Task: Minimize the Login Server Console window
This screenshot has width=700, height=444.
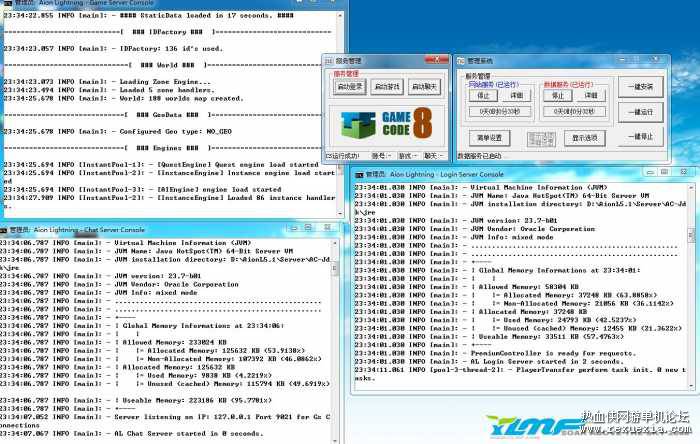Action: pyautogui.click(x=650, y=172)
